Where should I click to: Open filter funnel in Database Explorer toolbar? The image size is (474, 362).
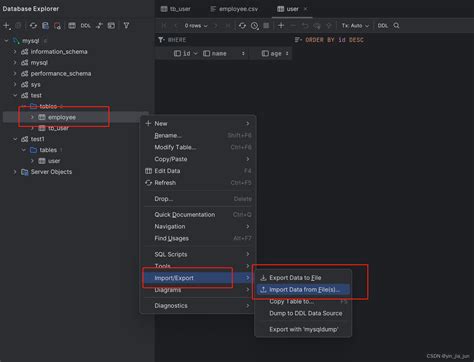point(126,26)
